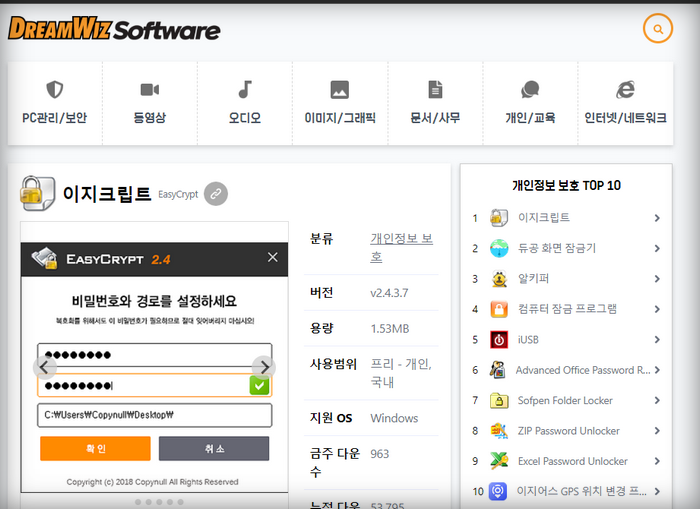Image resolution: width=700 pixels, height=509 pixels.
Task: Click the 듀공 화면 잠금기 icon
Action: (x=499, y=248)
